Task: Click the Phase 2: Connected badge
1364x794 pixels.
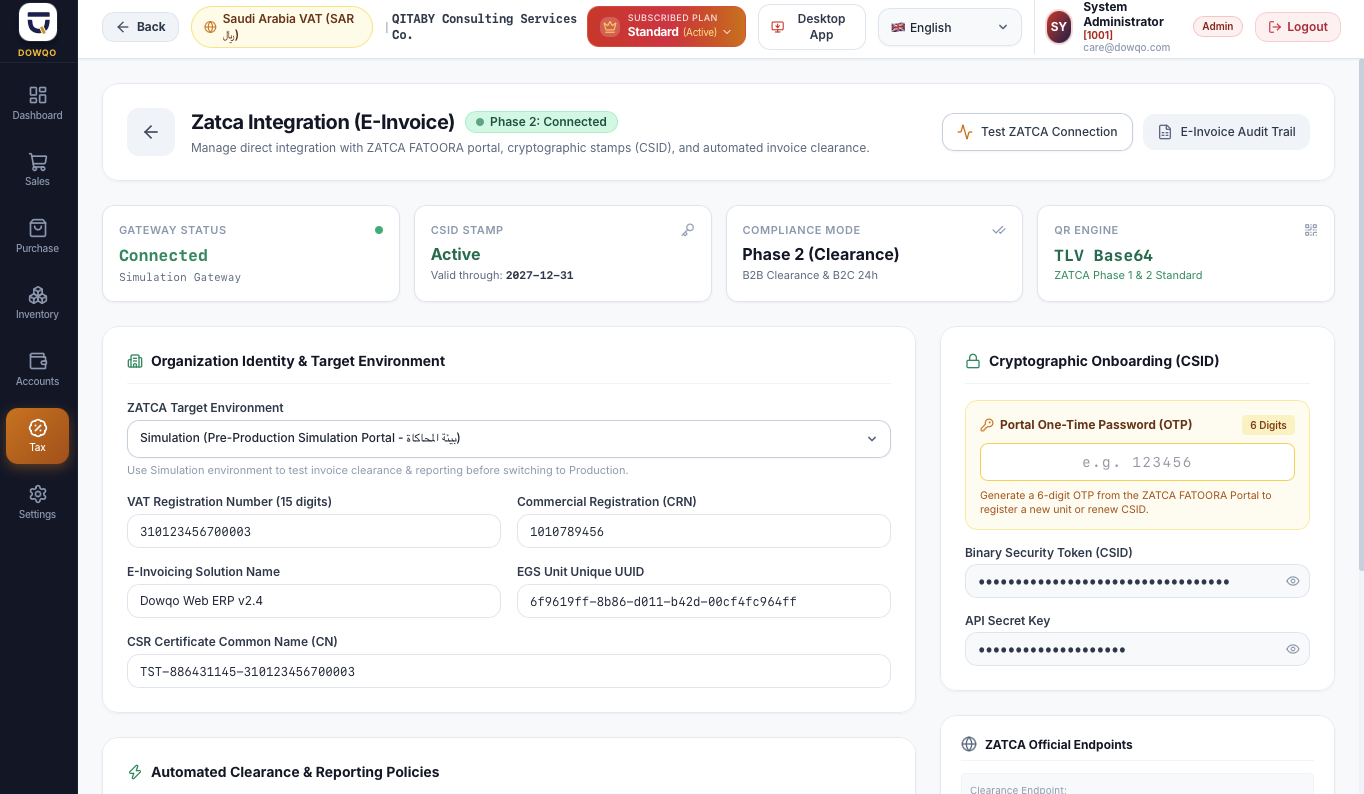Action: tap(541, 122)
